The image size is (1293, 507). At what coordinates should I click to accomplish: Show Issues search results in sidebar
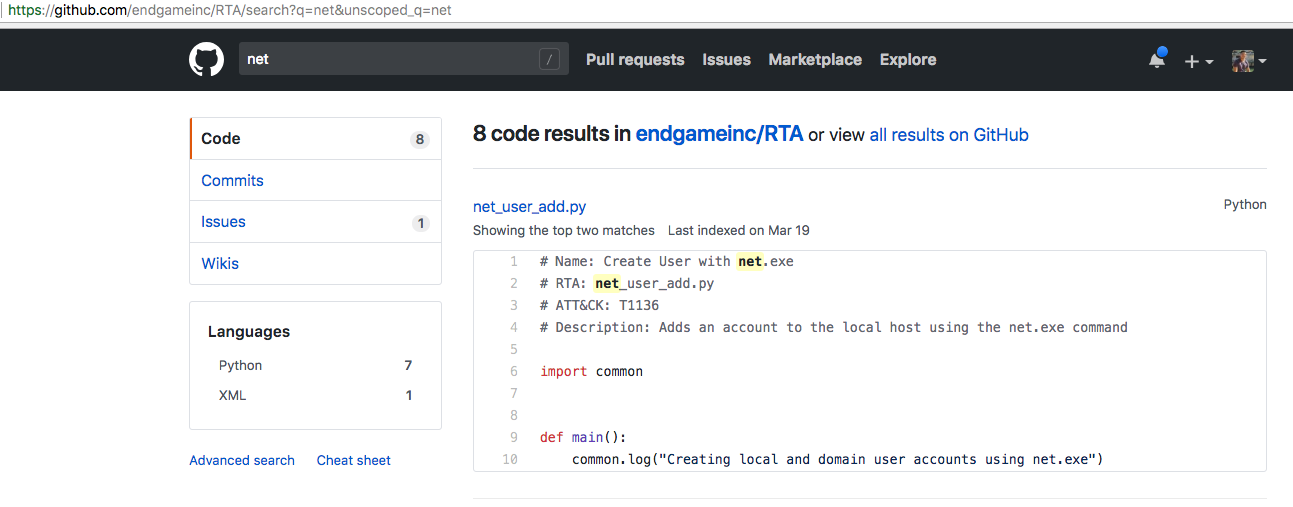point(223,222)
